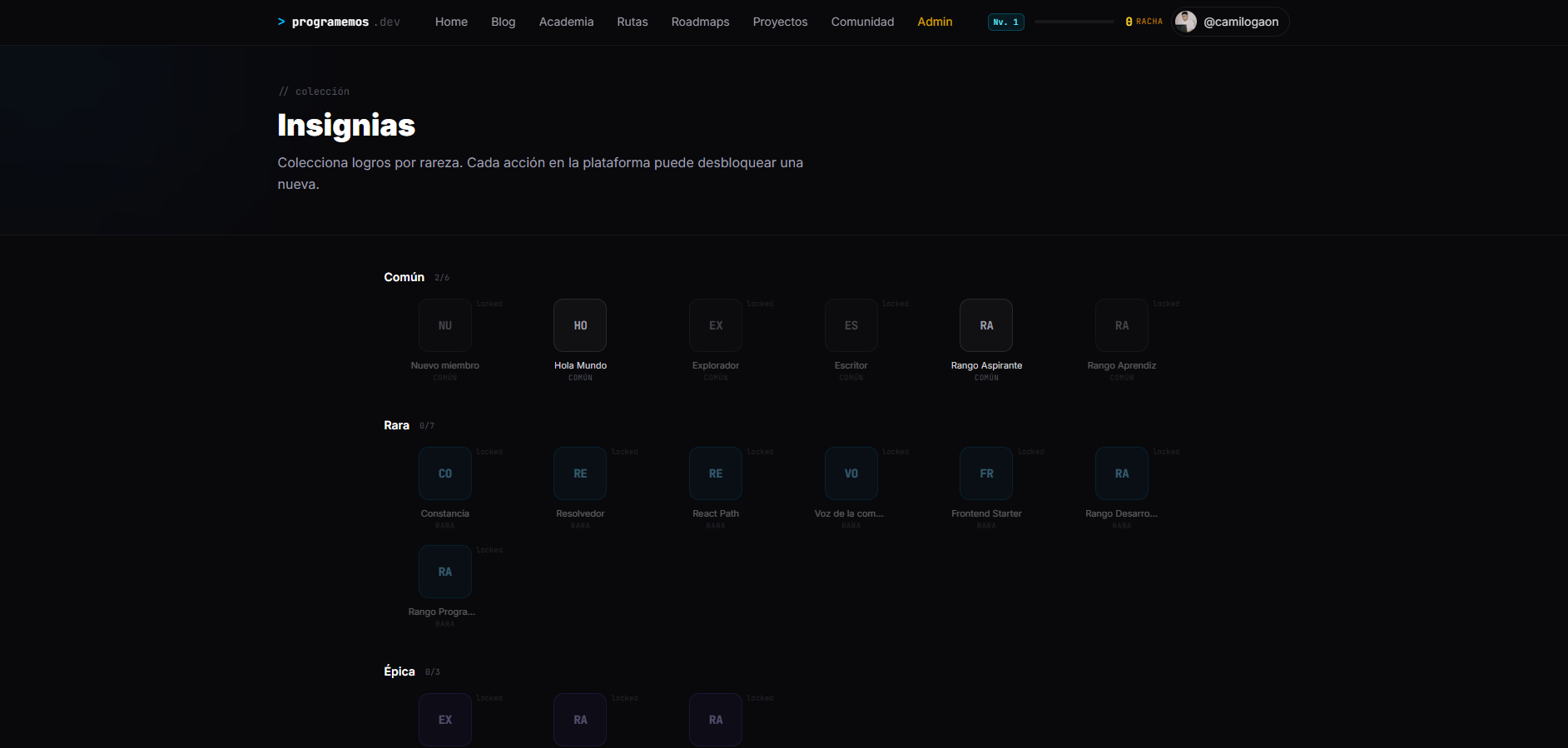Screen dimensions: 1568x748
Task: Select the EX badge in Épica section
Action: [445, 720]
